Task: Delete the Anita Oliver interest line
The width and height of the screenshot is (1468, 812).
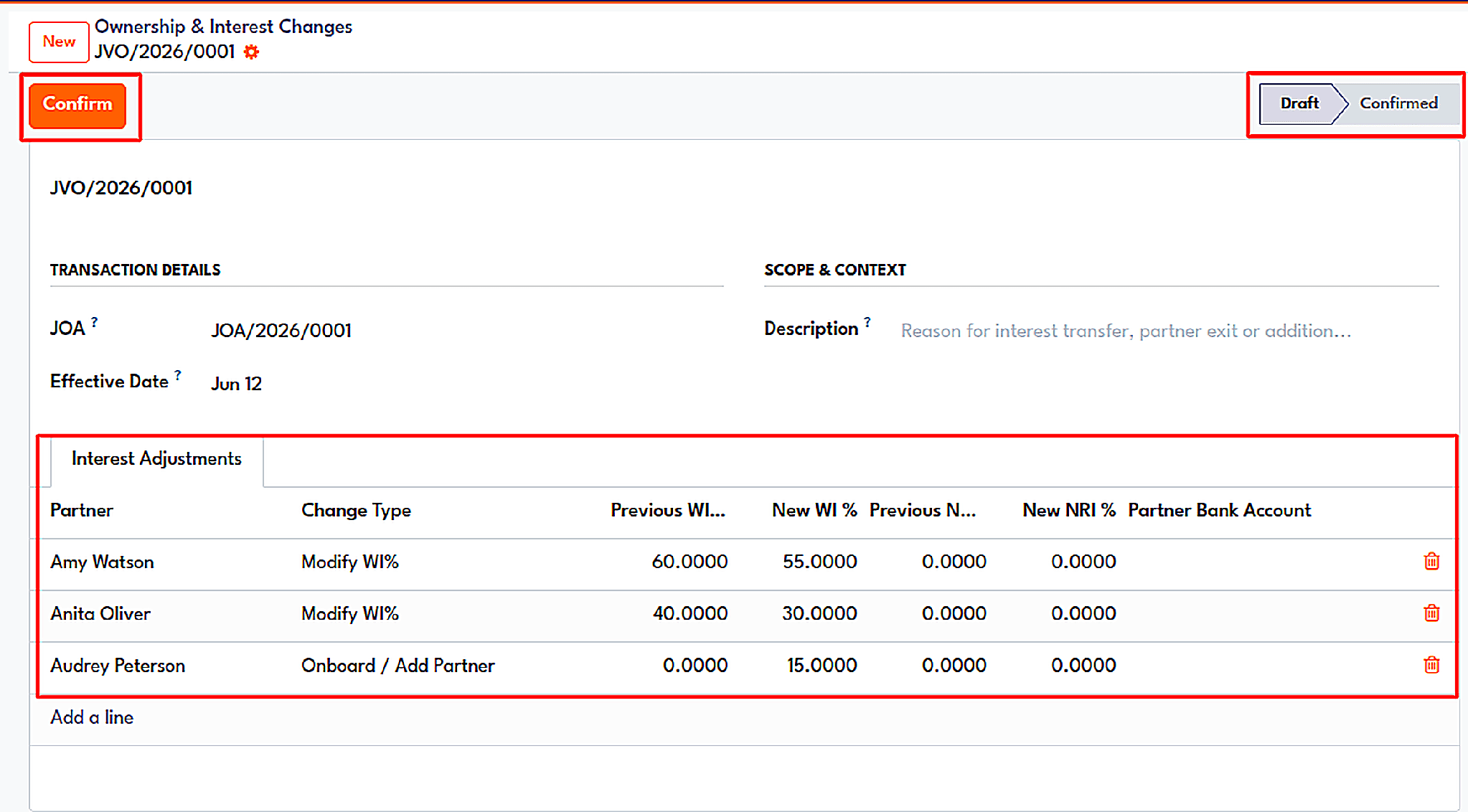Action: 1431,613
